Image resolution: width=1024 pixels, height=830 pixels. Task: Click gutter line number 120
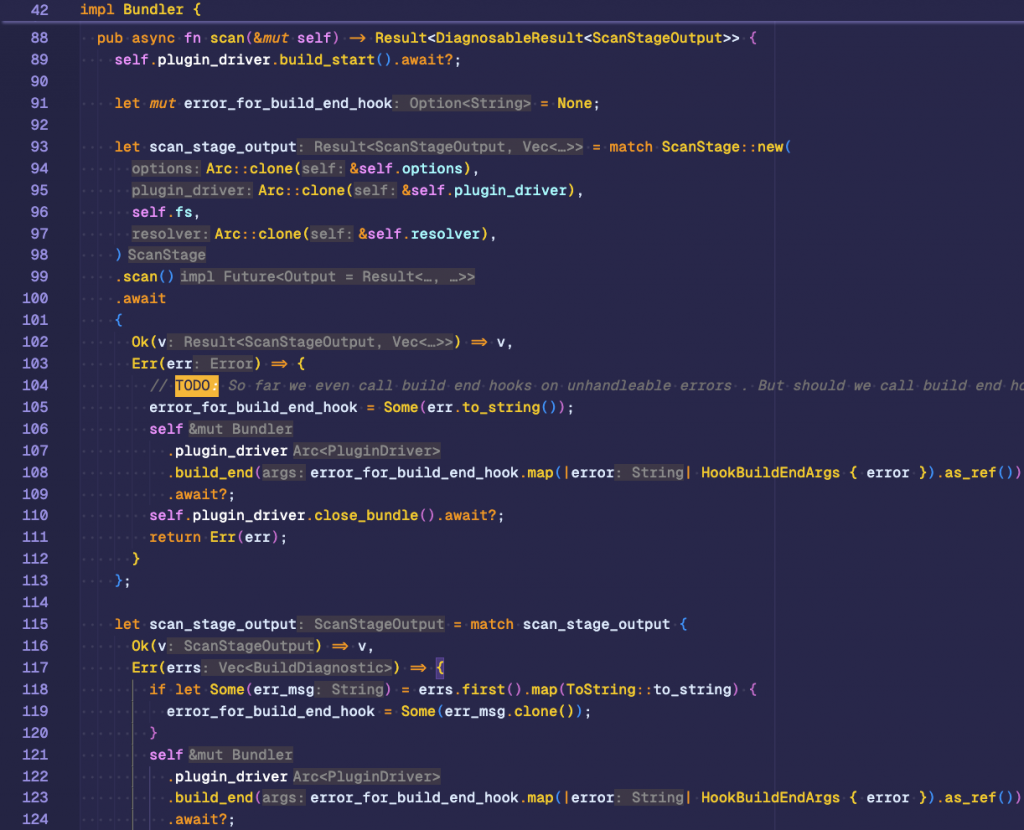coord(35,733)
